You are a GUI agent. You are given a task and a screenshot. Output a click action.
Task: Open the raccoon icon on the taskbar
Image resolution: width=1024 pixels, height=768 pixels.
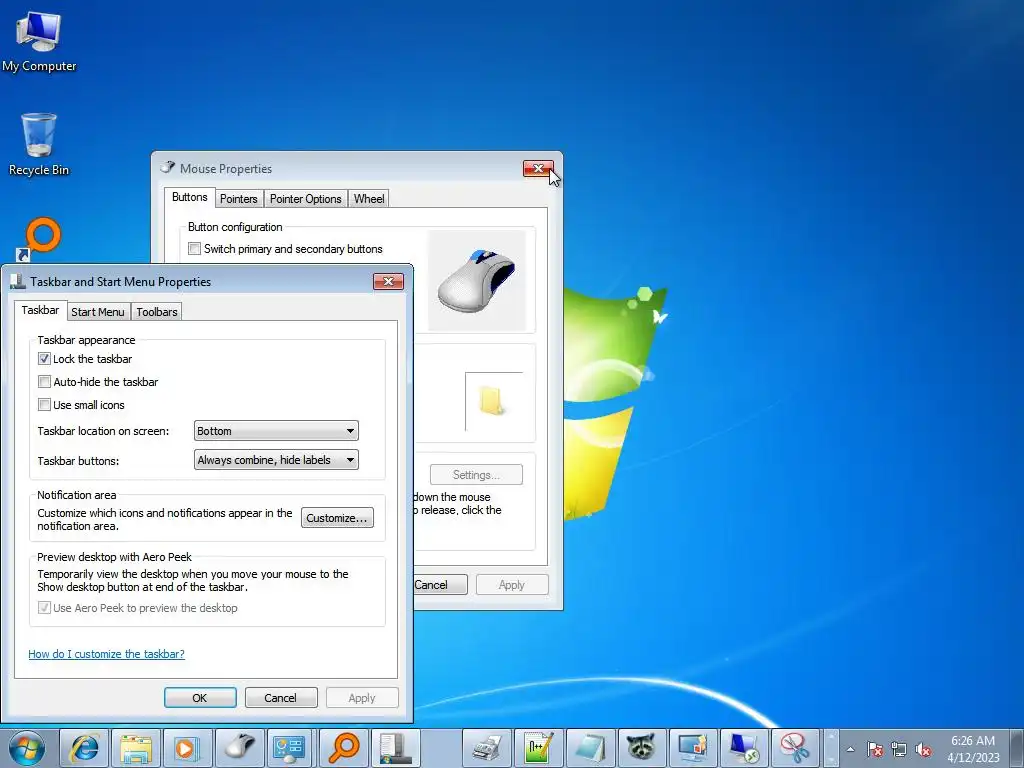641,748
